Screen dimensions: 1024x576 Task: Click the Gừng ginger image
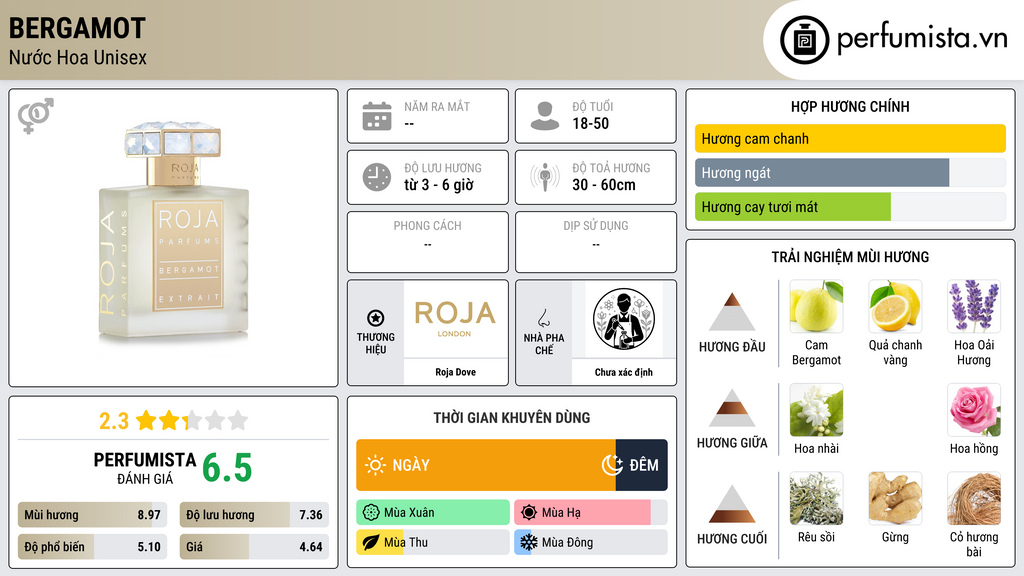click(895, 498)
